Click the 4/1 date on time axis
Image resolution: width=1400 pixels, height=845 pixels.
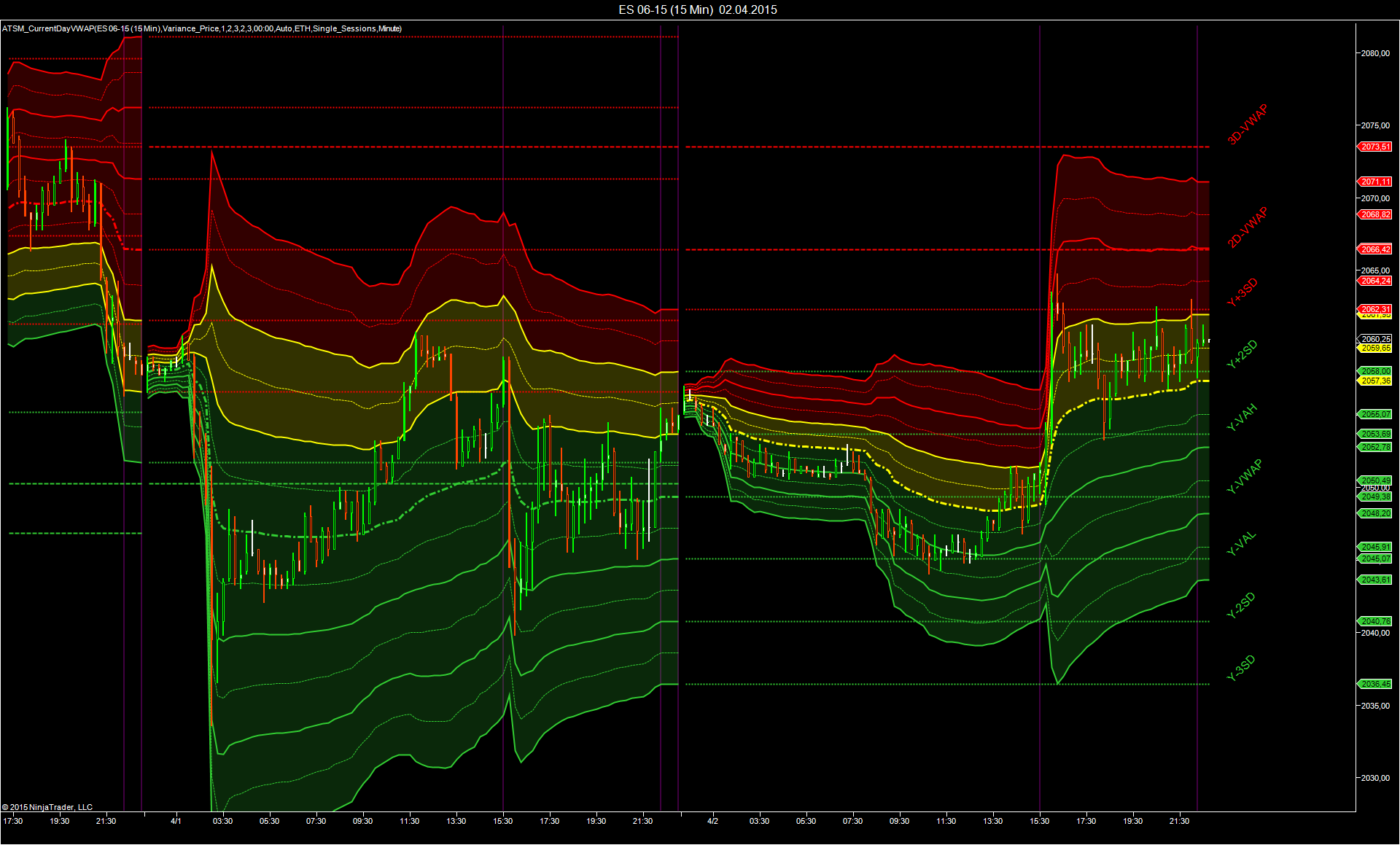pyautogui.click(x=176, y=821)
